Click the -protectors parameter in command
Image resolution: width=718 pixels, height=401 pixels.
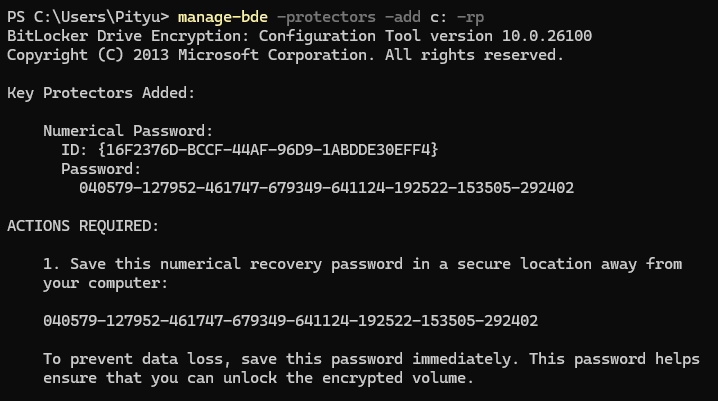tap(326, 17)
